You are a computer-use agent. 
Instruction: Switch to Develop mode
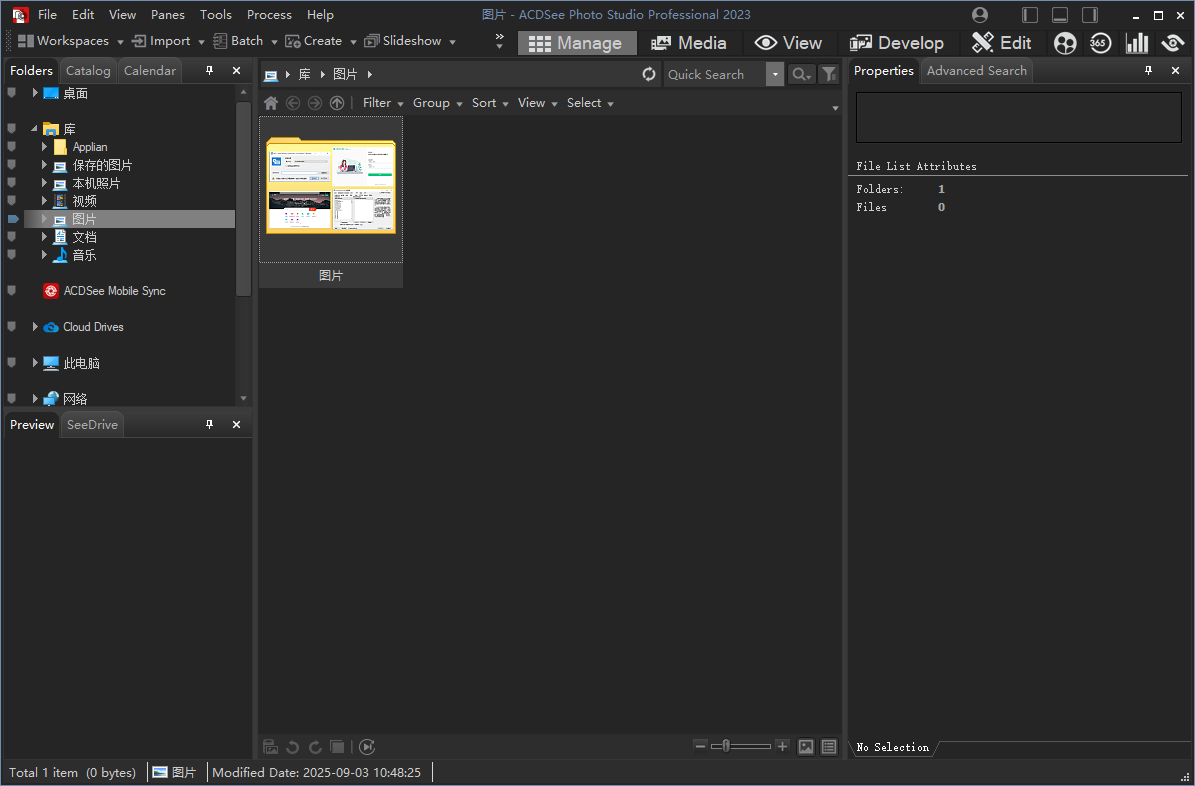897,43
